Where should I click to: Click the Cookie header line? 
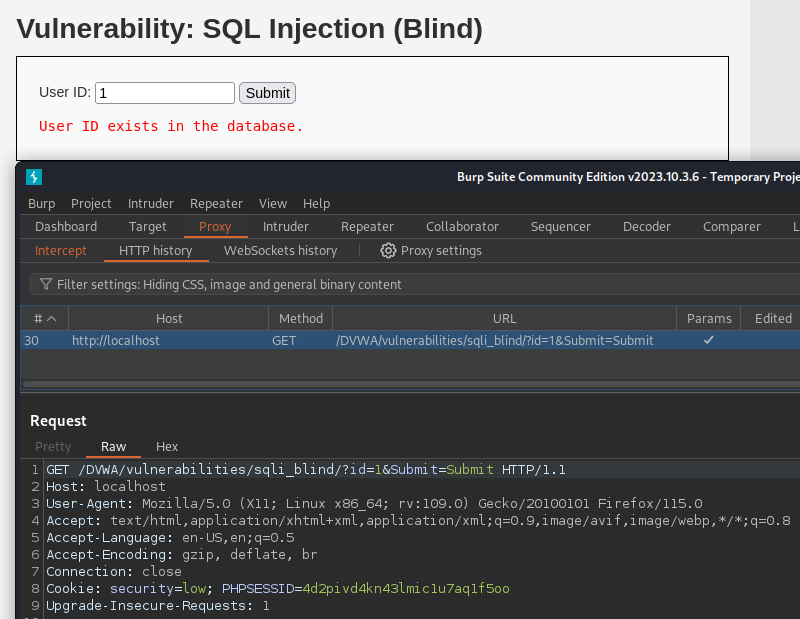point(278,589)
